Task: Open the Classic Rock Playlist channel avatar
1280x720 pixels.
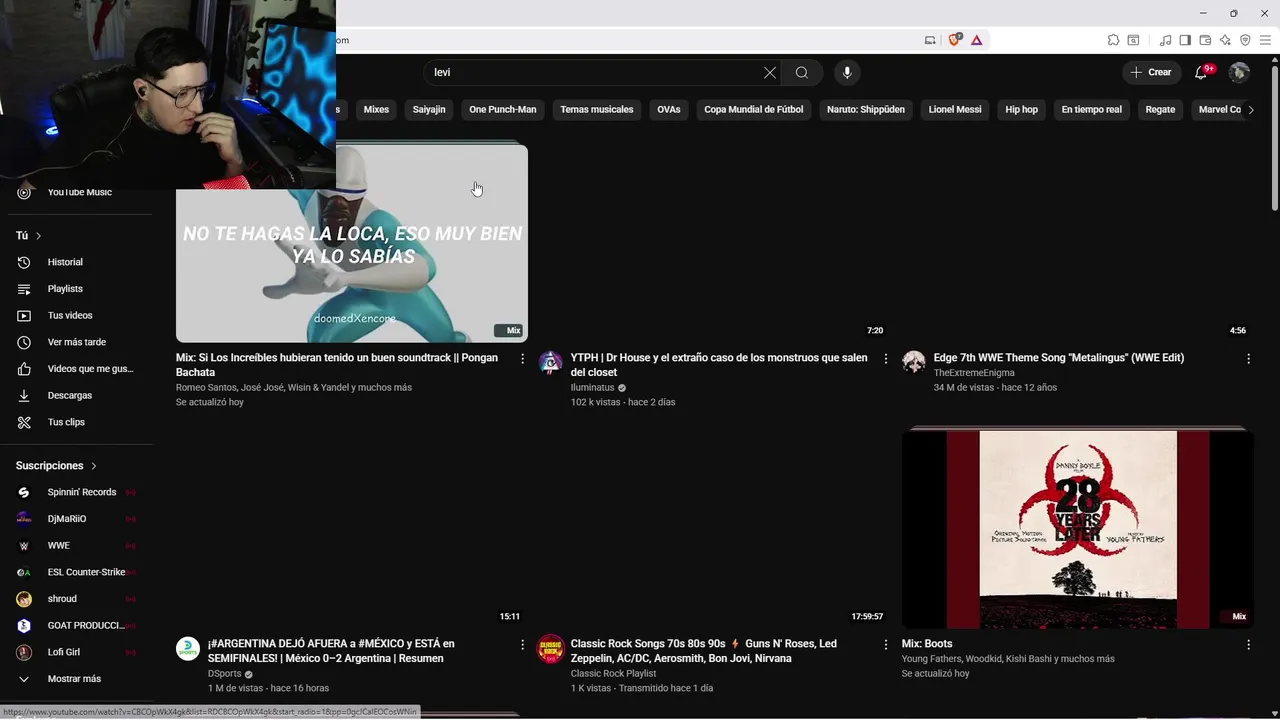Action: click(550, 648)
